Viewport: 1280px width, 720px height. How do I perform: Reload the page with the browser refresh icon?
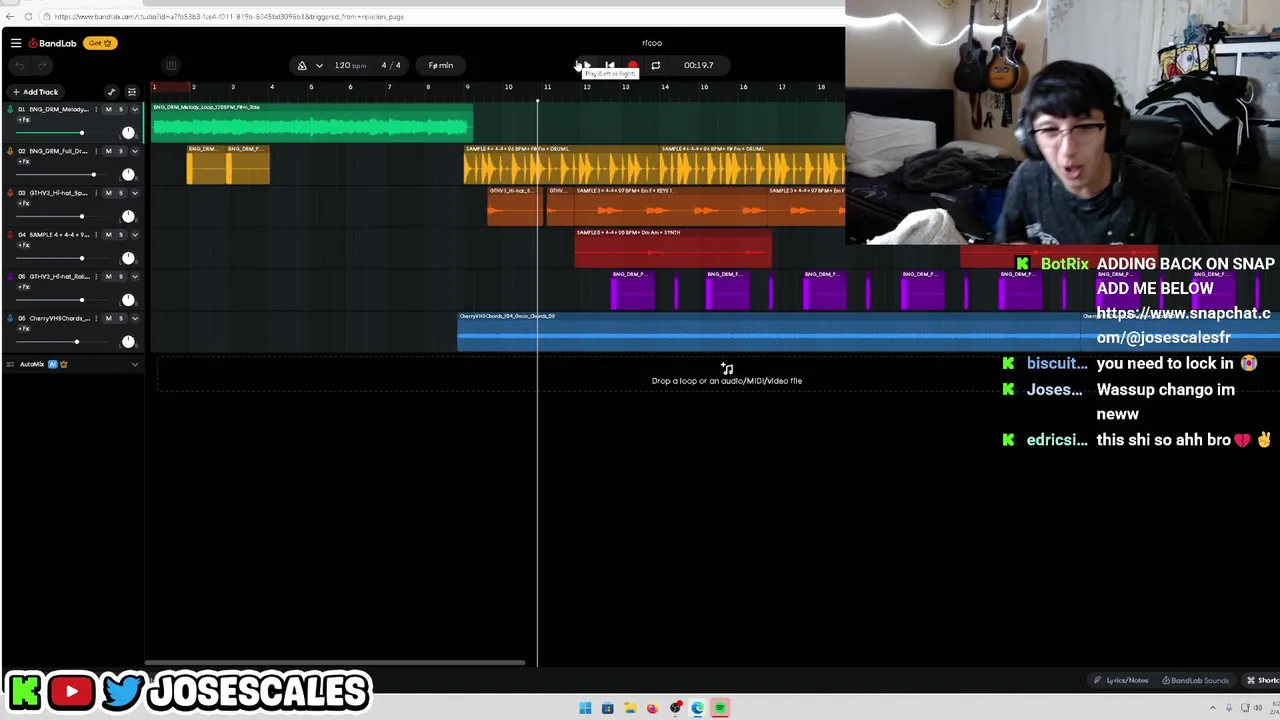(28, 16)
